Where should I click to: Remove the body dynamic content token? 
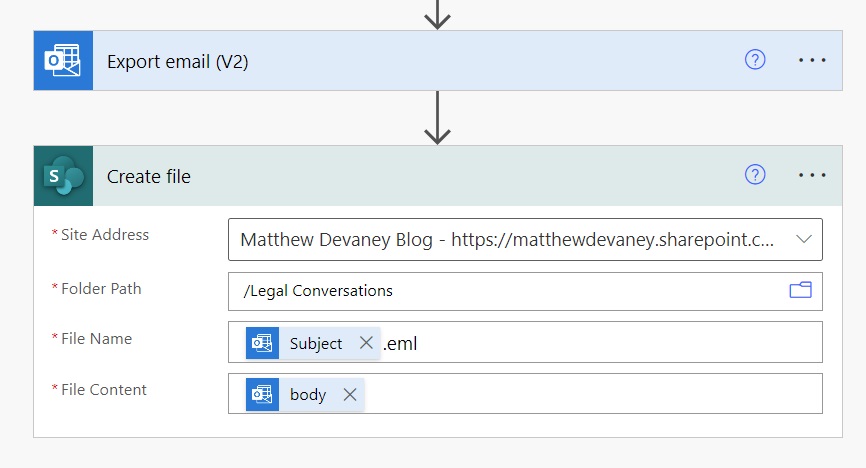pos(350,395)
